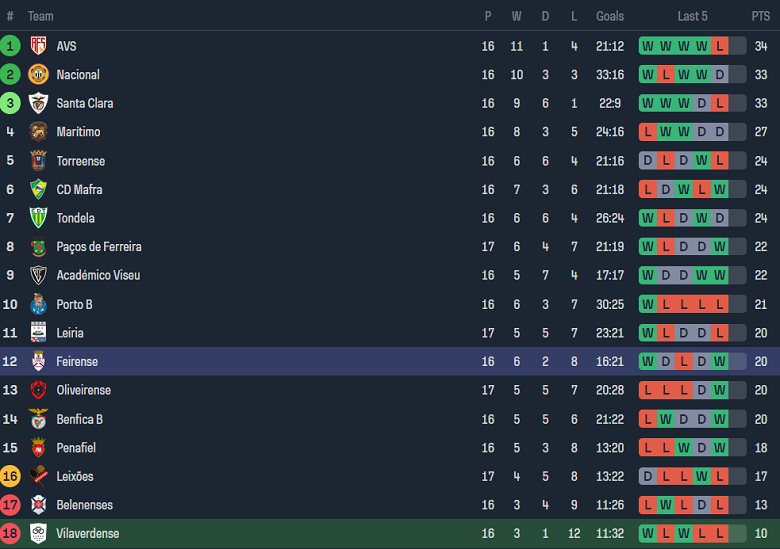Click the CD Mafra crest icon
780x549 pixels.
pos(38,190)
